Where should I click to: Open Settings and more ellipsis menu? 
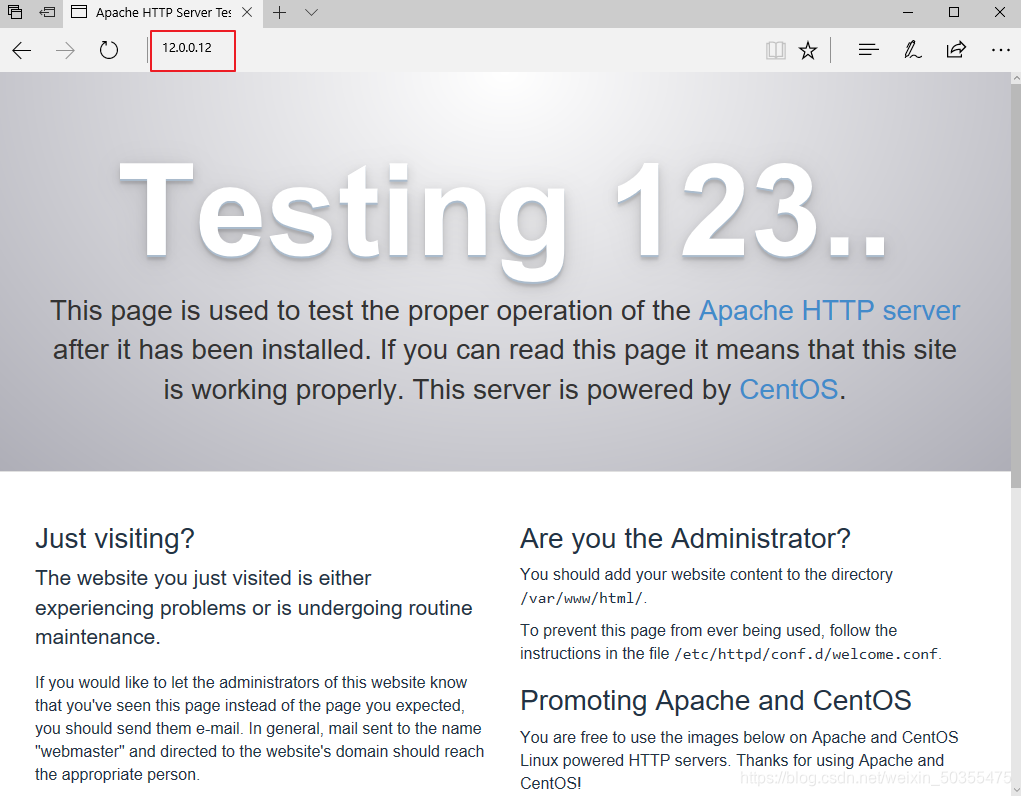(1000, 50)
